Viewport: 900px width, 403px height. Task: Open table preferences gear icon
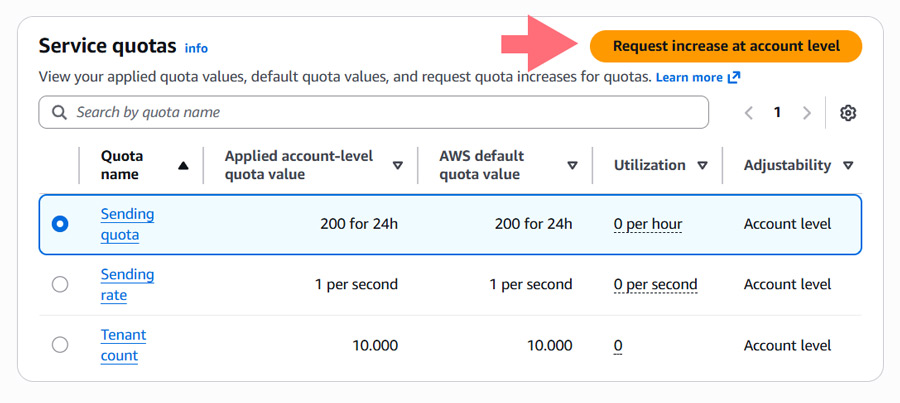[x=848, y=113]
